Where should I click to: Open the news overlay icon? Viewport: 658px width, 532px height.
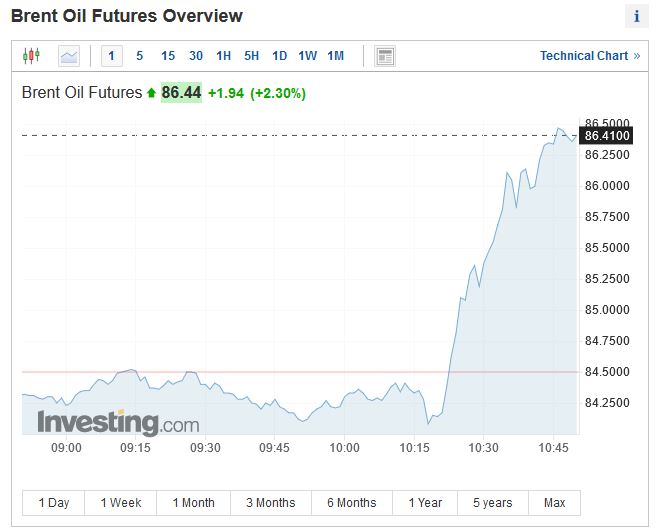pos(385,56)
